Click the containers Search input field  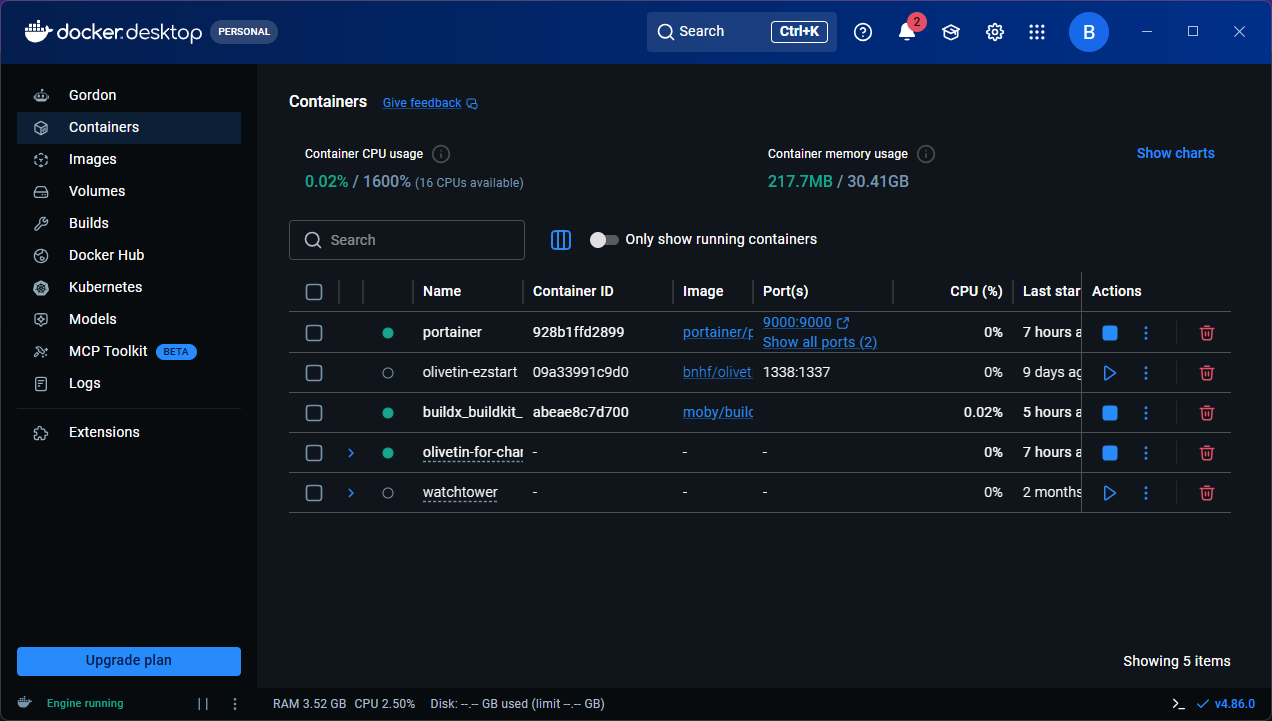(x=407, y=240)
